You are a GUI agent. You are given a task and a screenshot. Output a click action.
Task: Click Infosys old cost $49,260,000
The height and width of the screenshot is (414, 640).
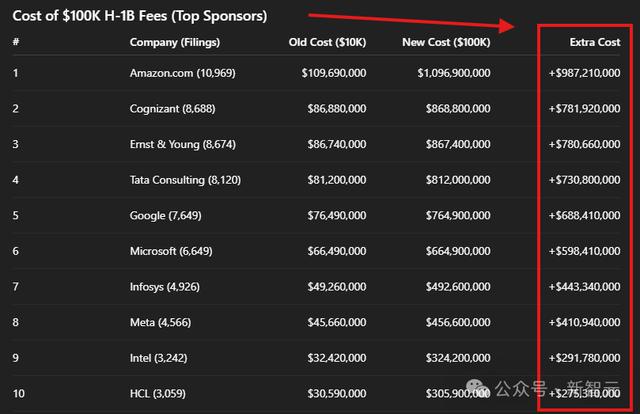(337, 287)
